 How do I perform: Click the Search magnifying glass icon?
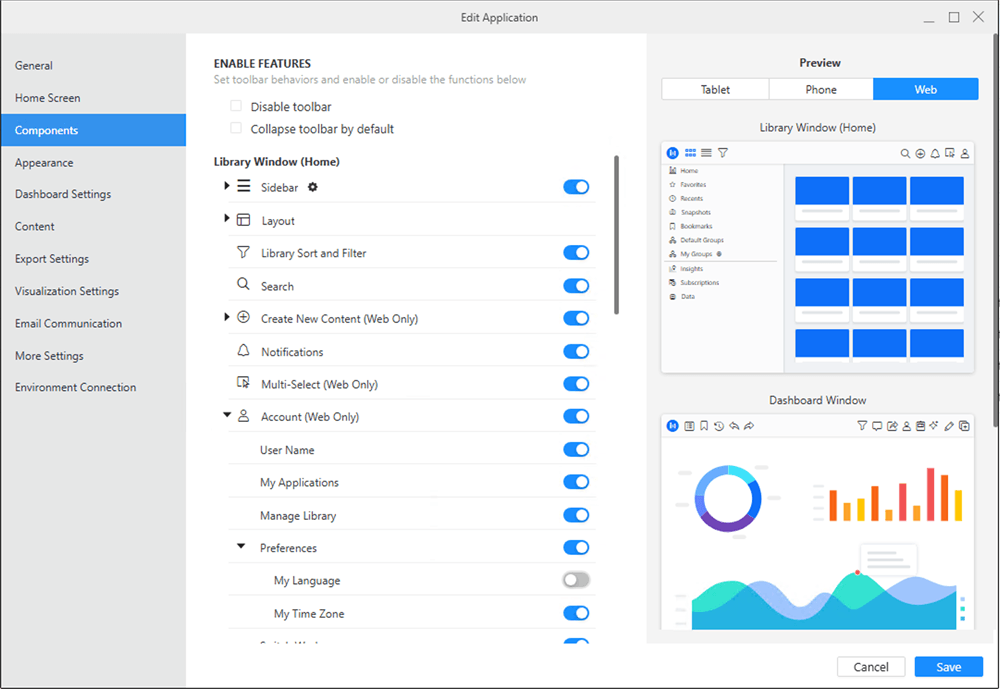pyautogui.click(x=243, y=285)
